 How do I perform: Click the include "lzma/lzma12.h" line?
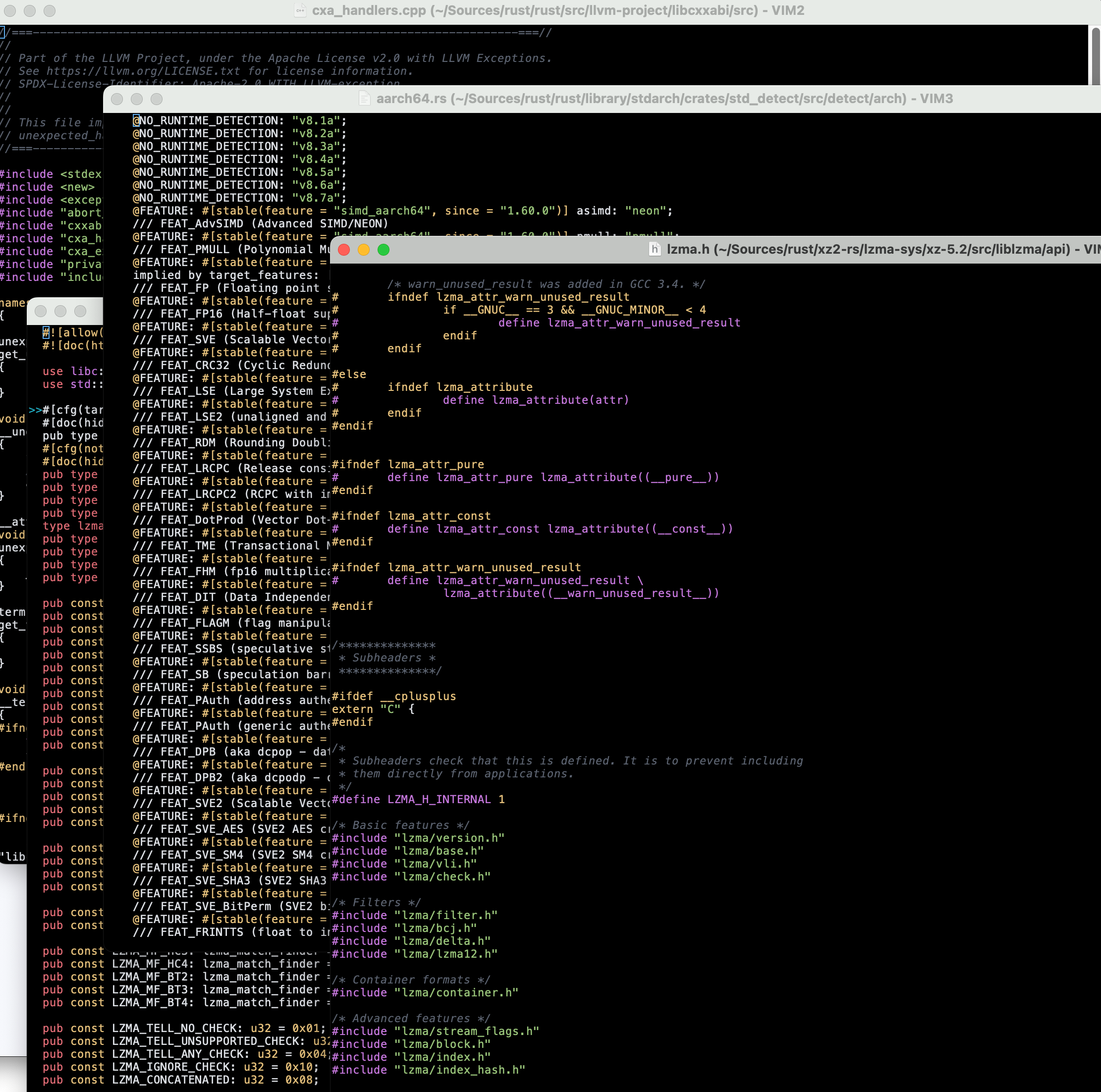(x=415, y=954)
